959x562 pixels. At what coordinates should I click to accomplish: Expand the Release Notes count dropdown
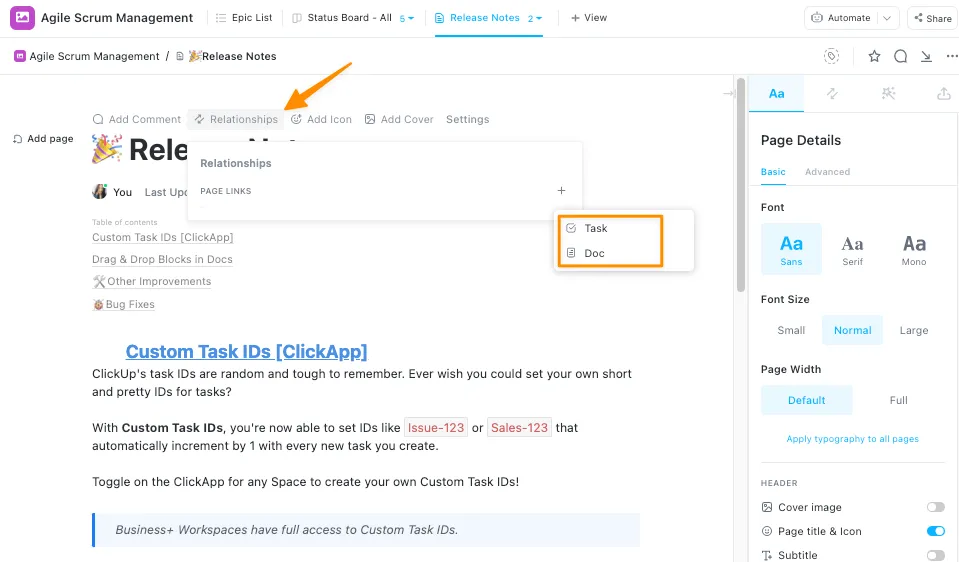click(535, 18)
